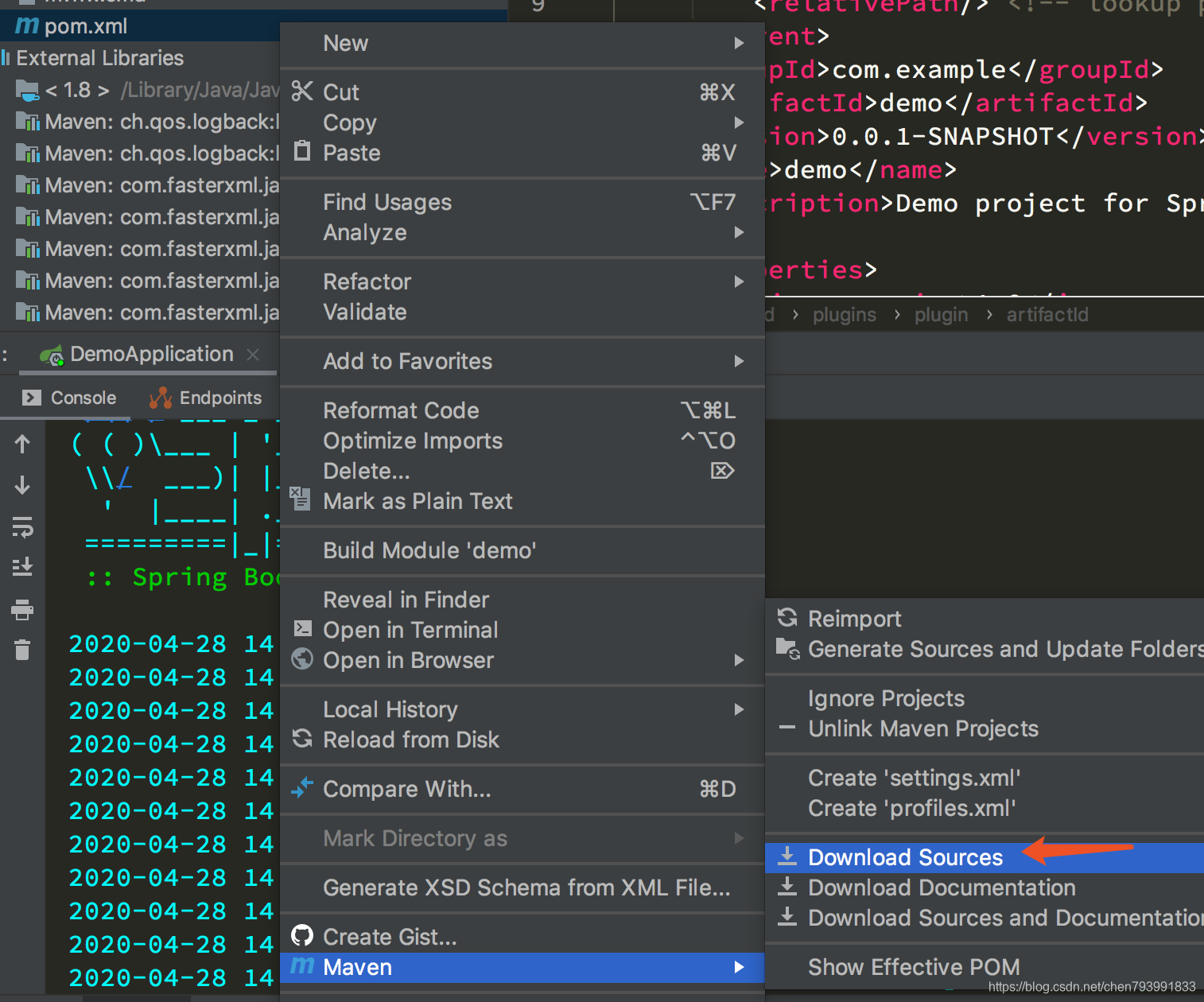The image size is (1204, 1002).
Task: Expand the Local History submenu arrow
Action: tap(739, 709)
